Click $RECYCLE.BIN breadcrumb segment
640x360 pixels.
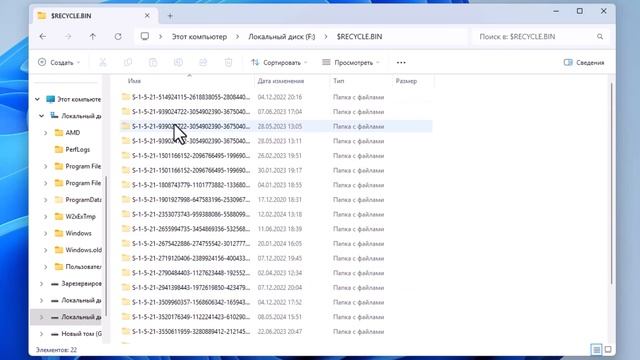click(x=360, y=37)
